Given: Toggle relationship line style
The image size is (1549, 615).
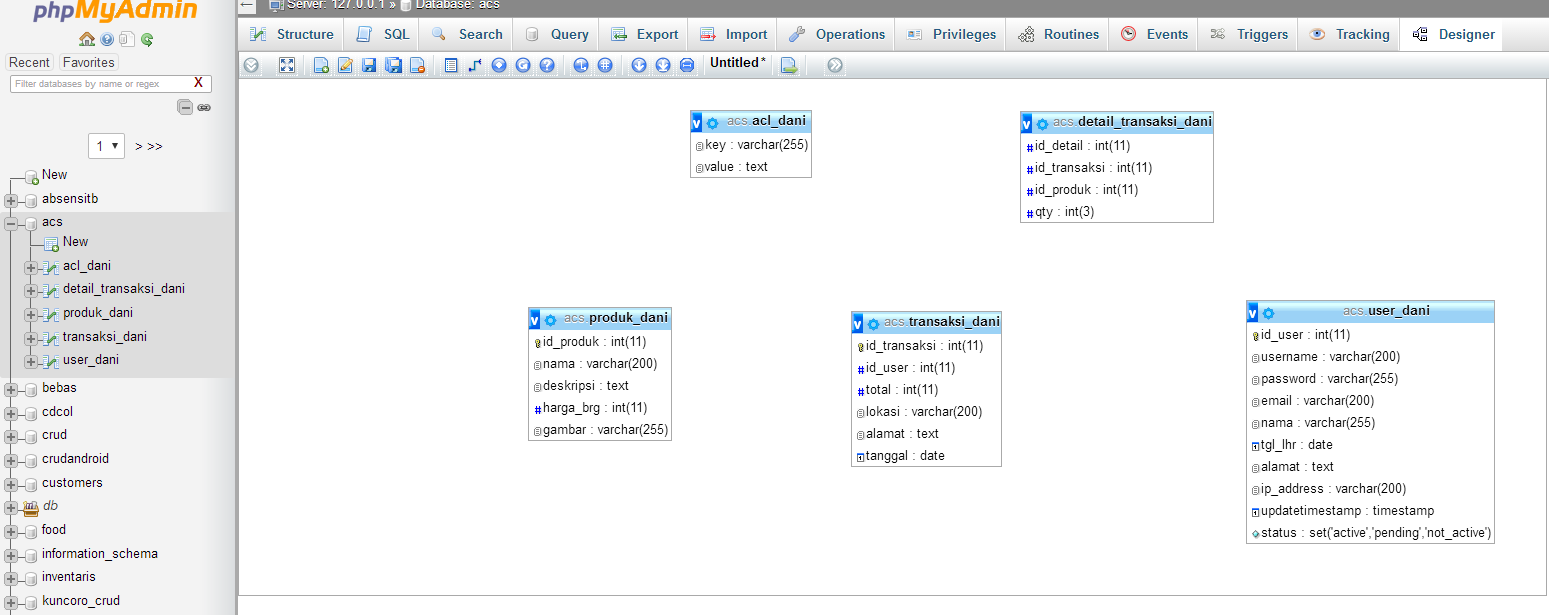Looking at the screenshot, I should 581,64.
